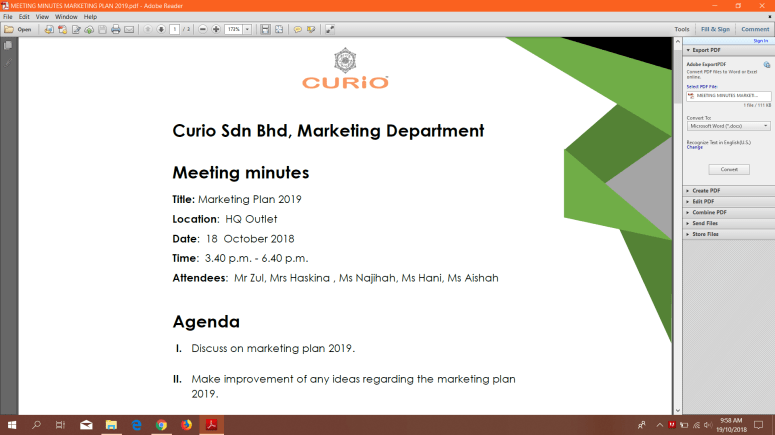
Task: Expand the Edit PDF section
Action: click(x=729, y=202)
